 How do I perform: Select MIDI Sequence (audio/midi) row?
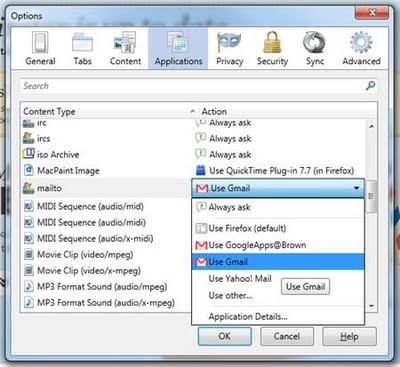106,222
